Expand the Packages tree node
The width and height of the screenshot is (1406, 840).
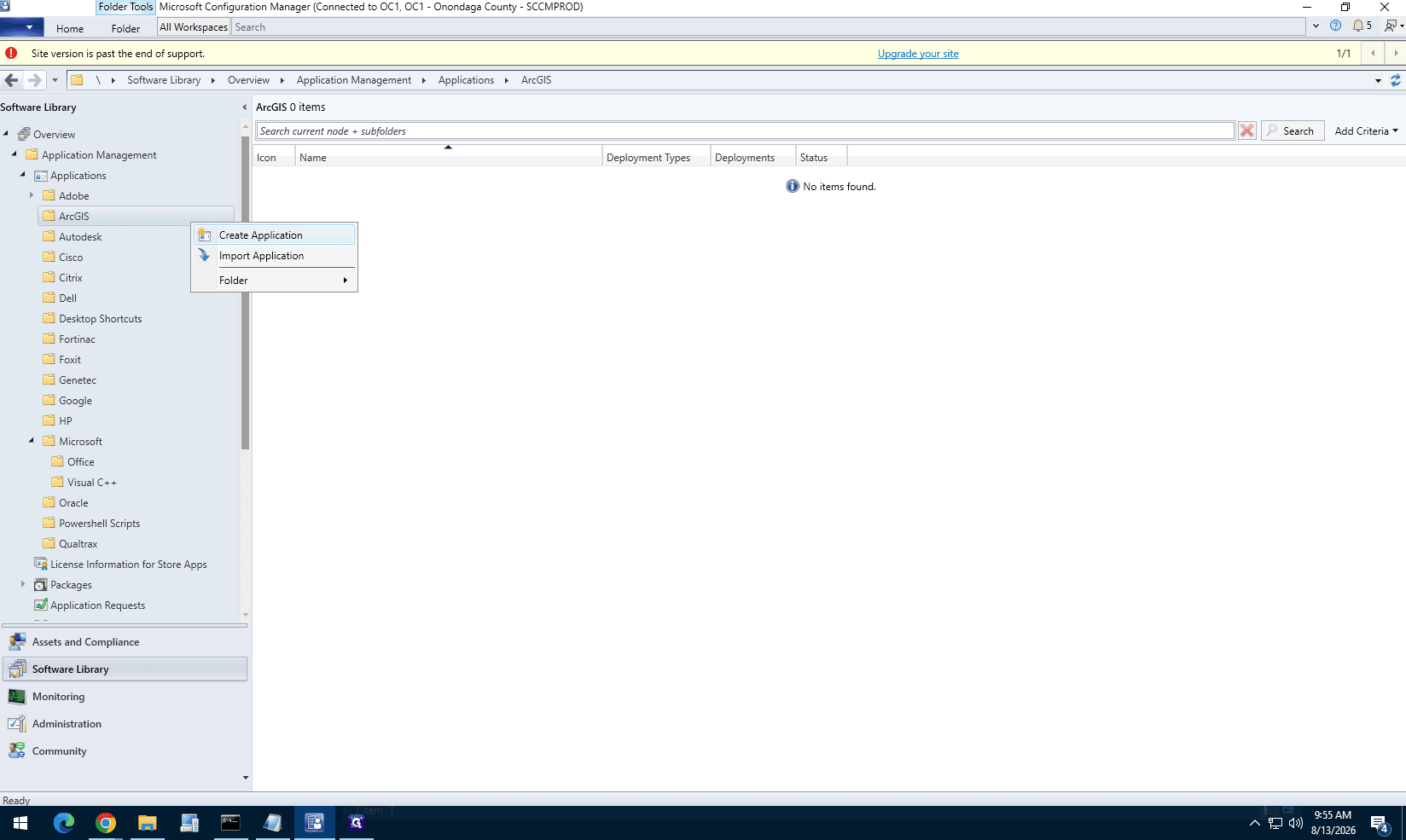pyautogui.click(x=23, y=584)
